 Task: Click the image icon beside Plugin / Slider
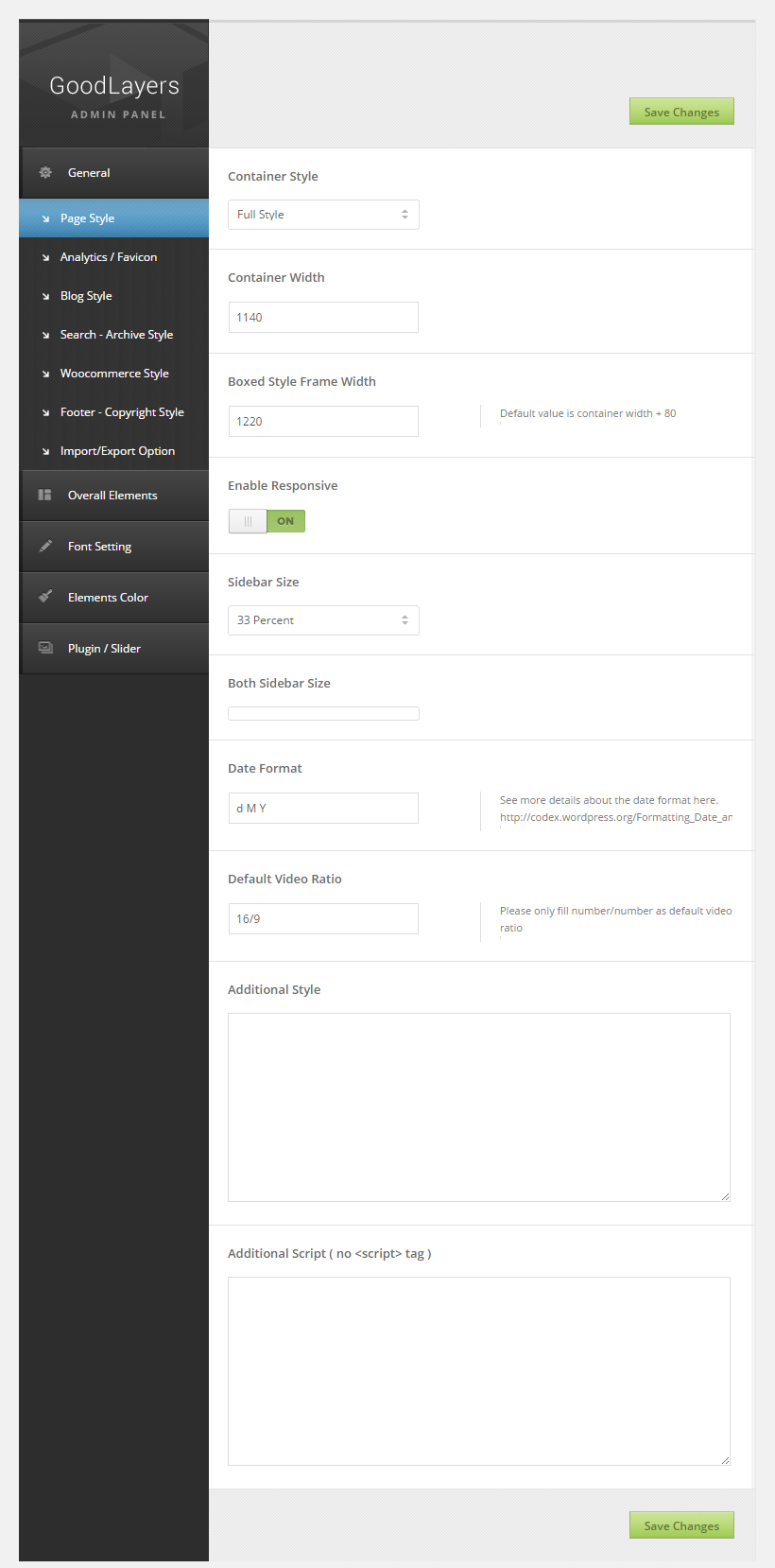pyautogui.click(x=45, y=649)
